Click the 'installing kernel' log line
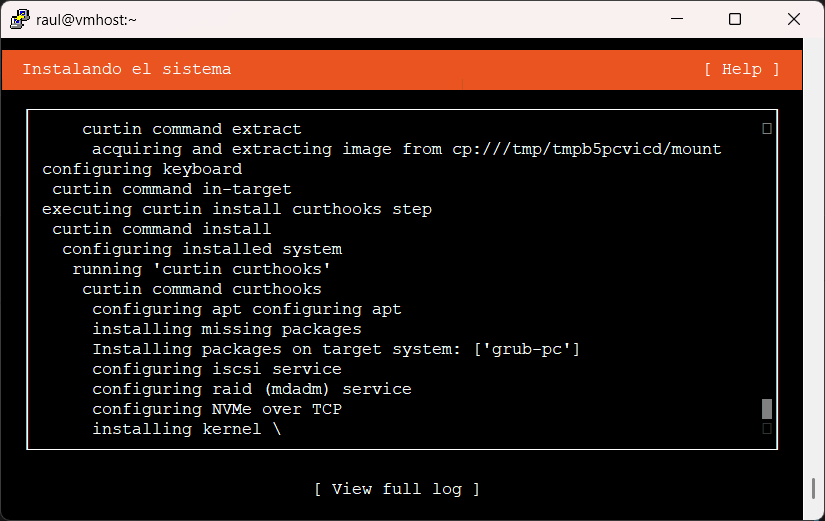This screenshot has height=521, width=825. click(187, 429)
